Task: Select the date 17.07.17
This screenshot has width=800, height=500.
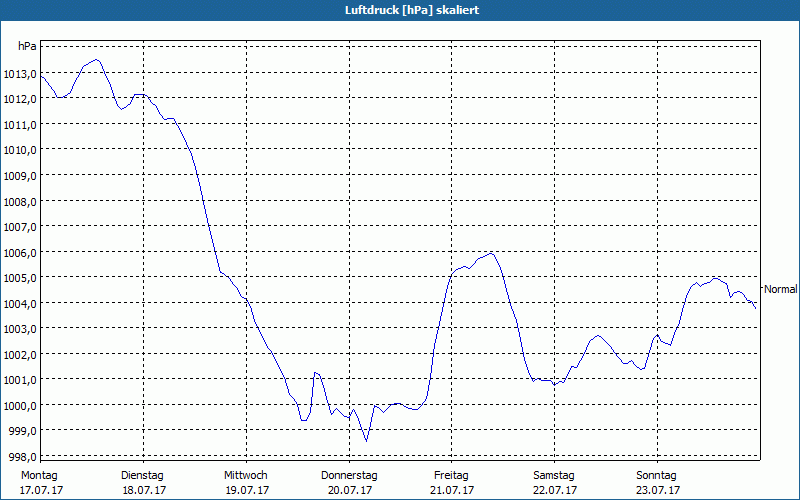Action: click(41, 491)
